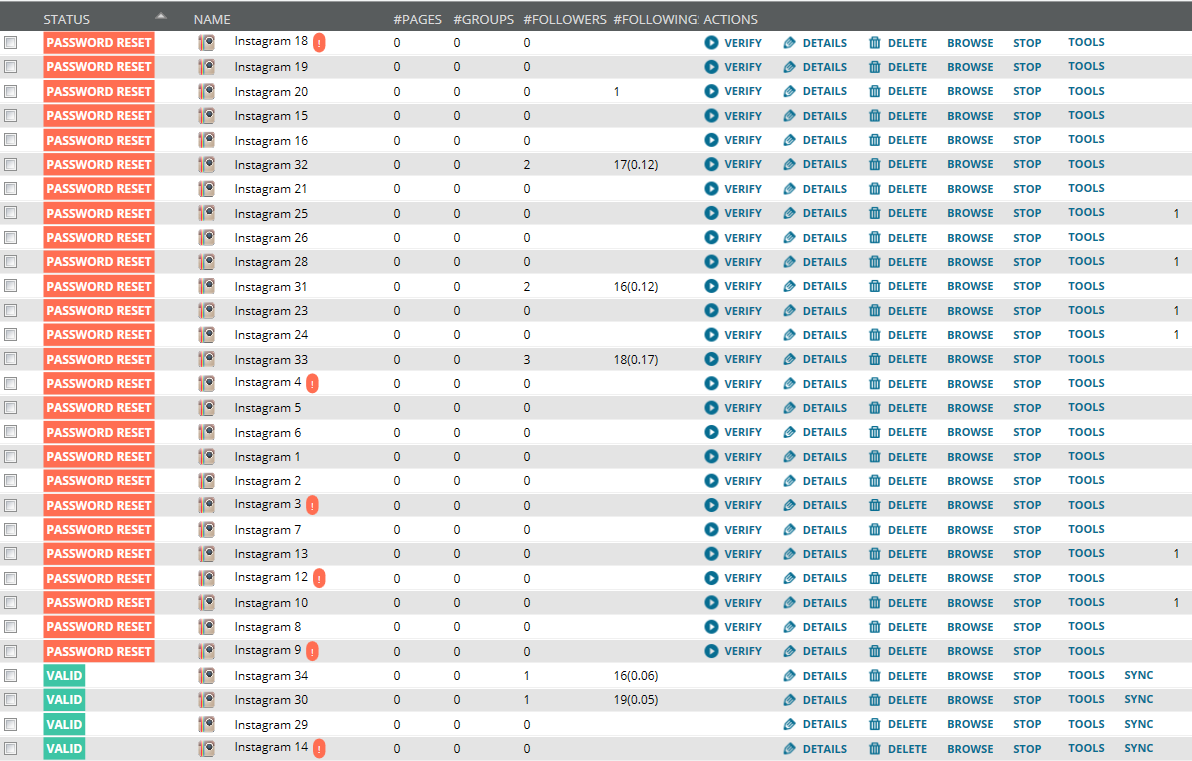
Task: Click the pencil icon in Instagram 10 row
Action: pos(790,602)
